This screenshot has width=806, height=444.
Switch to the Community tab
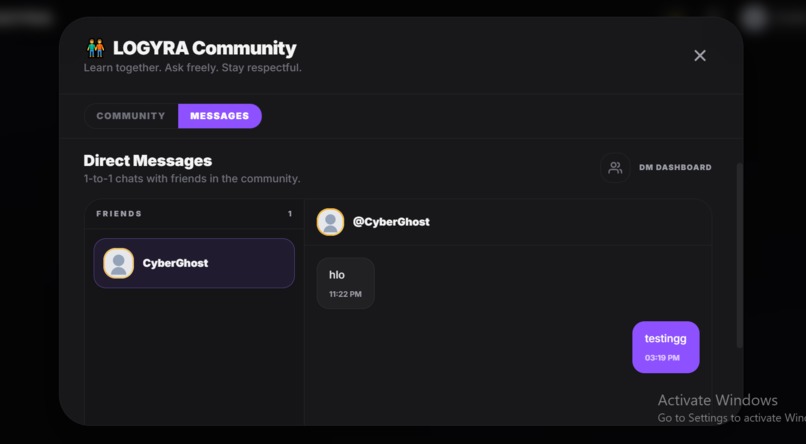tap(131, 116)
